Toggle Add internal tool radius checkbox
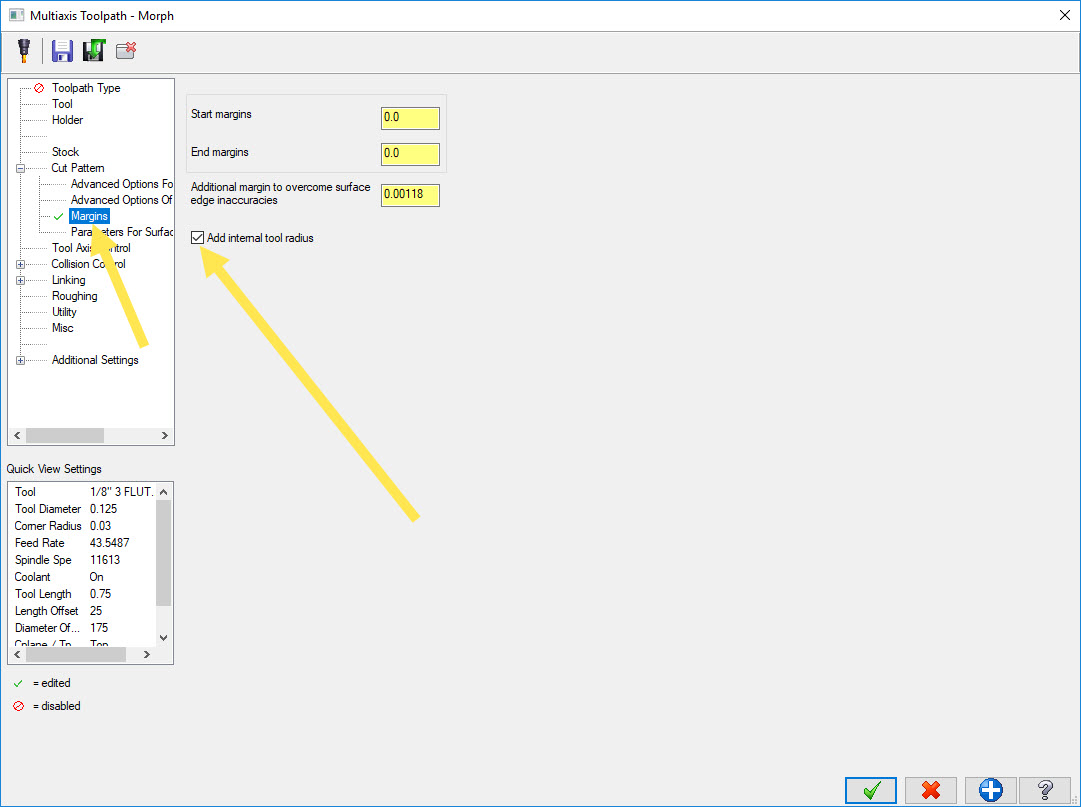 [x=198, y=238]
